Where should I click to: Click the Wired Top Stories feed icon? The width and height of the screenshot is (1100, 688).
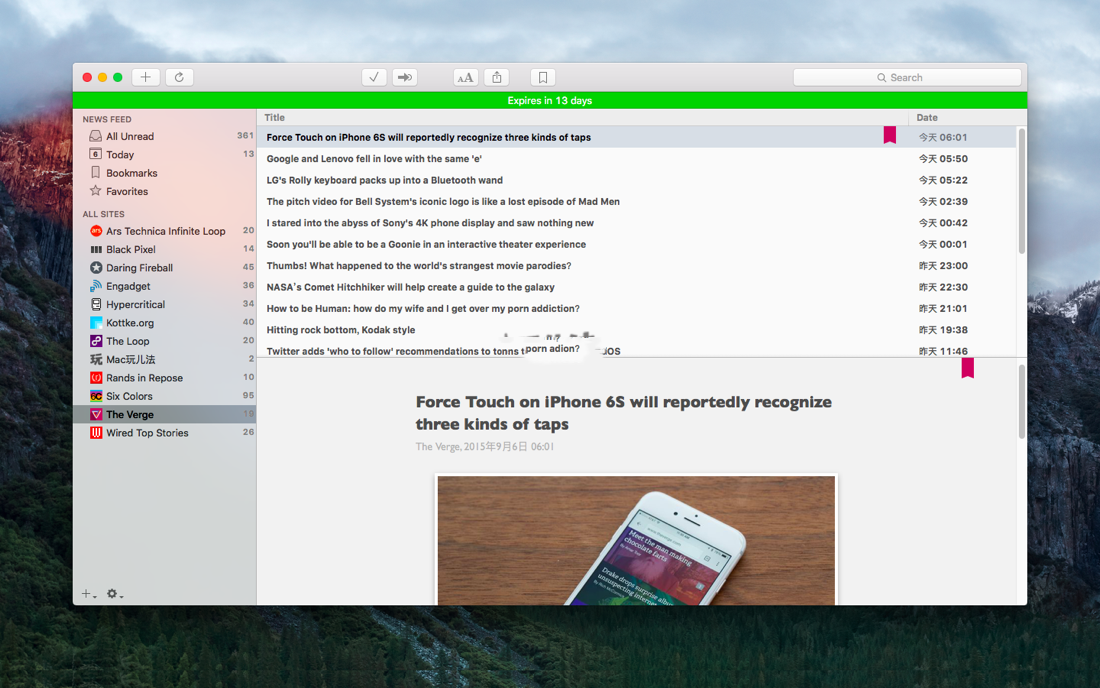[96, 433]
